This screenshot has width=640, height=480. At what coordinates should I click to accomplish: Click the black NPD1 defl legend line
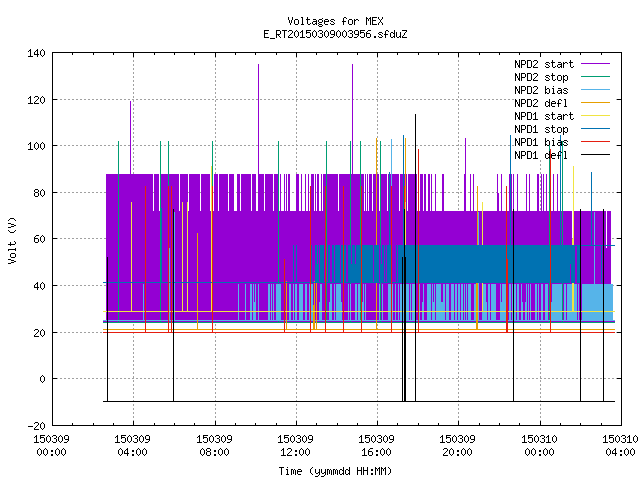point(595,155)
